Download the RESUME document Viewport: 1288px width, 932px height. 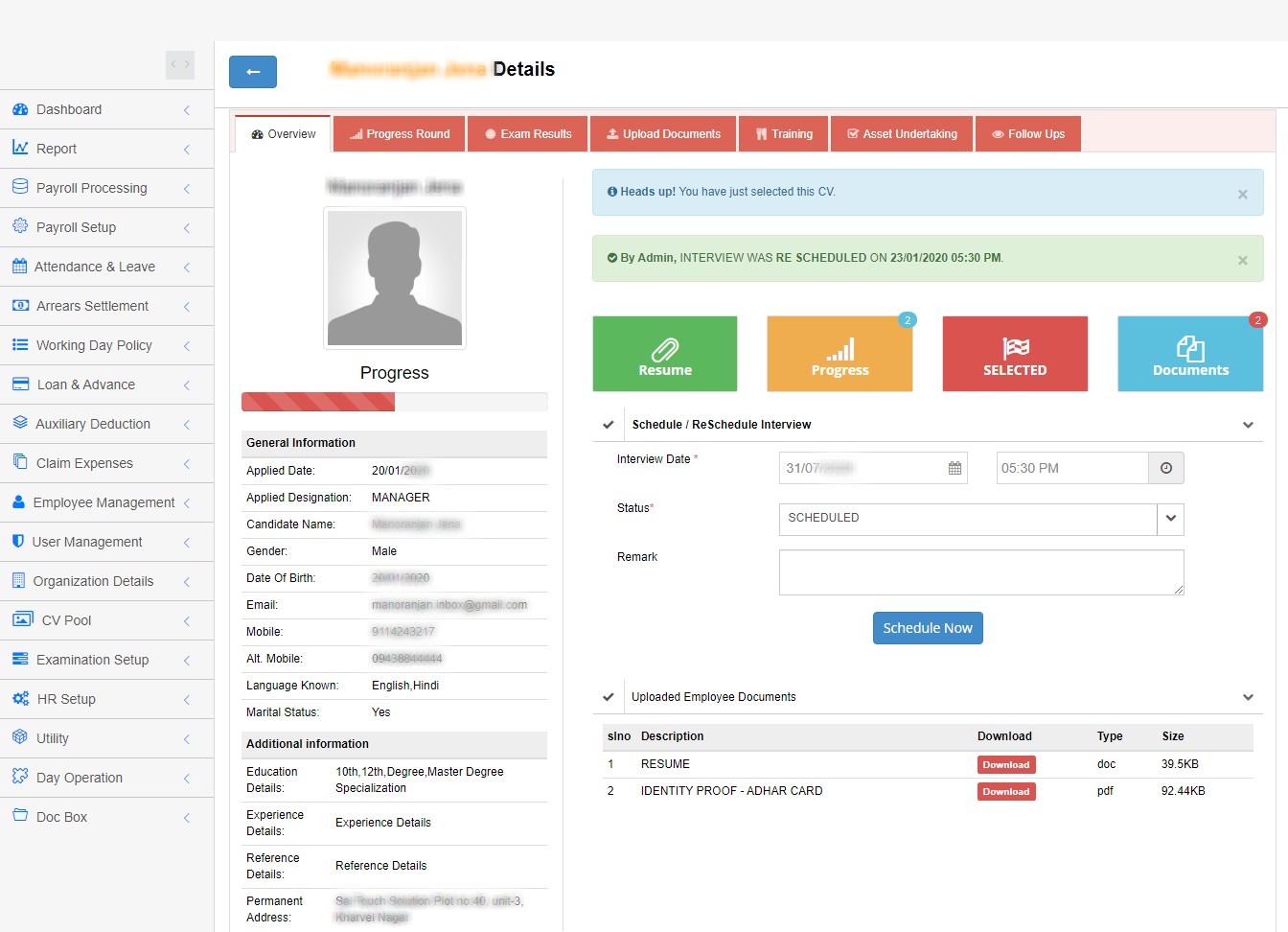click(1006, 765)
